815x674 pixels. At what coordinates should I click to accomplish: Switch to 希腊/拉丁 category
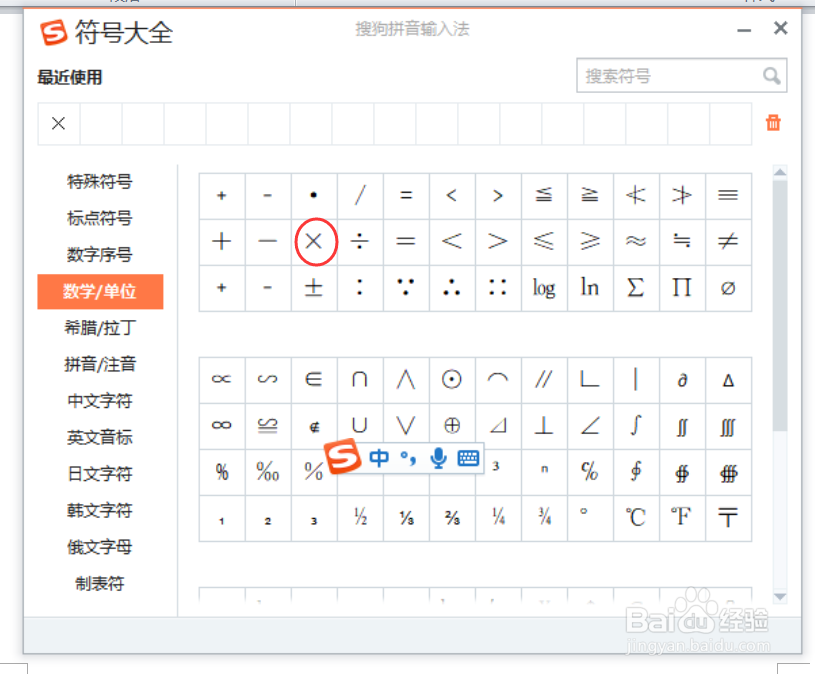pyautogui.click(x=99, y=327)
